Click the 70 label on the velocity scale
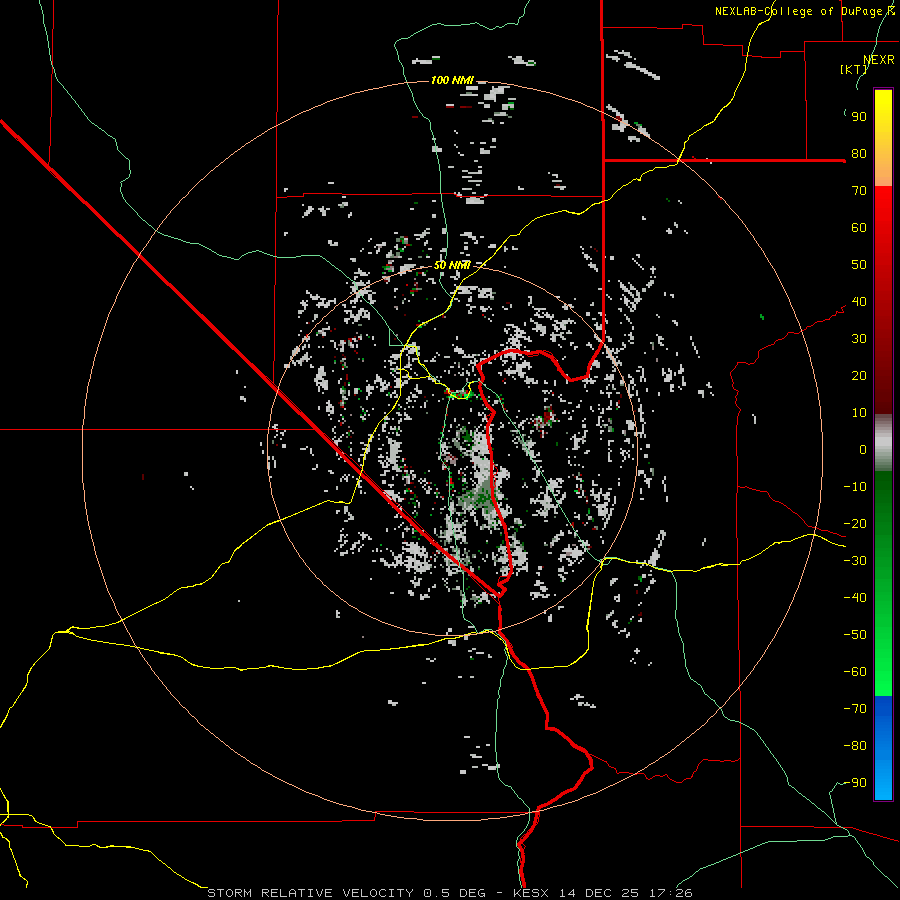The width and height of the screenshot is (900, 900). (x=859, y=191)
